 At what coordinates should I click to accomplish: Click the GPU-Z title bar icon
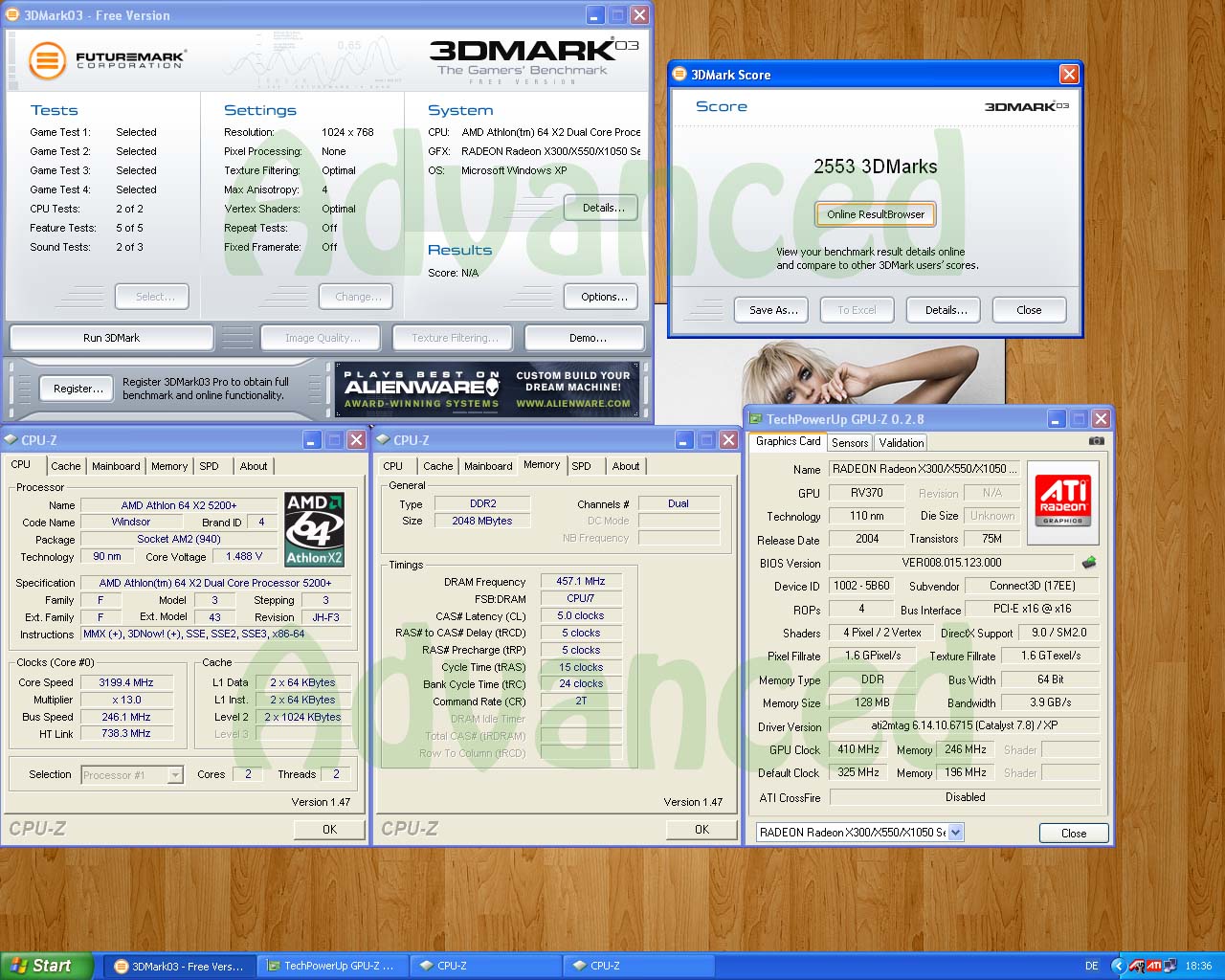tap(755, 418)
